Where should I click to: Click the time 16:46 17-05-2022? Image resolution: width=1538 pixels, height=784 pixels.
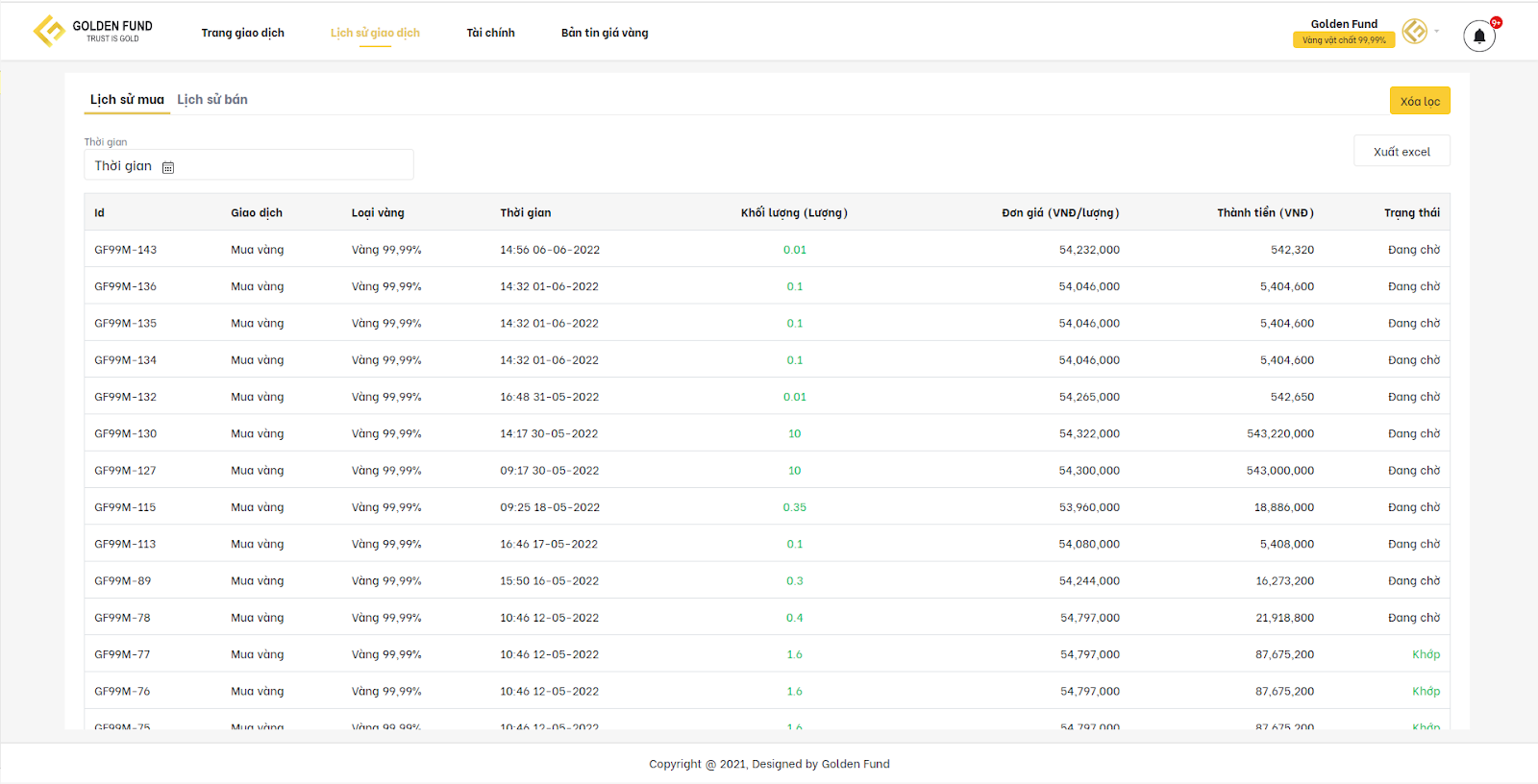pyautogui.click(x=549, y=544)
